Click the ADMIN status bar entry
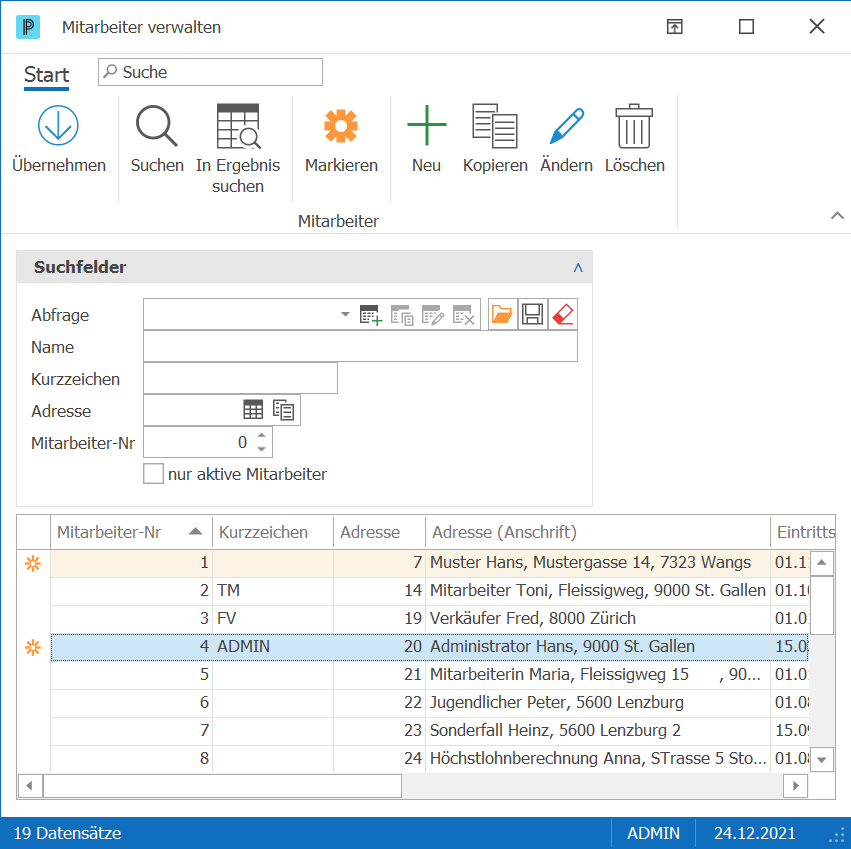The height and width of the screenshot is (849, 851). click(x=653, y=833)
